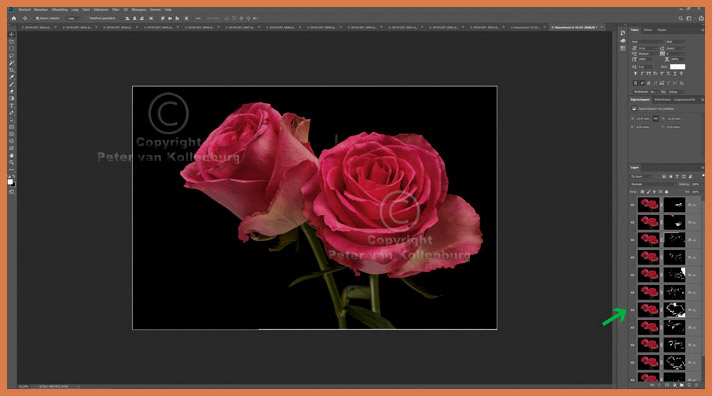Toggle the transform controls checkbox in options bar
The height and width of the screenshot is (396, 712).
(x=86, y=18)
